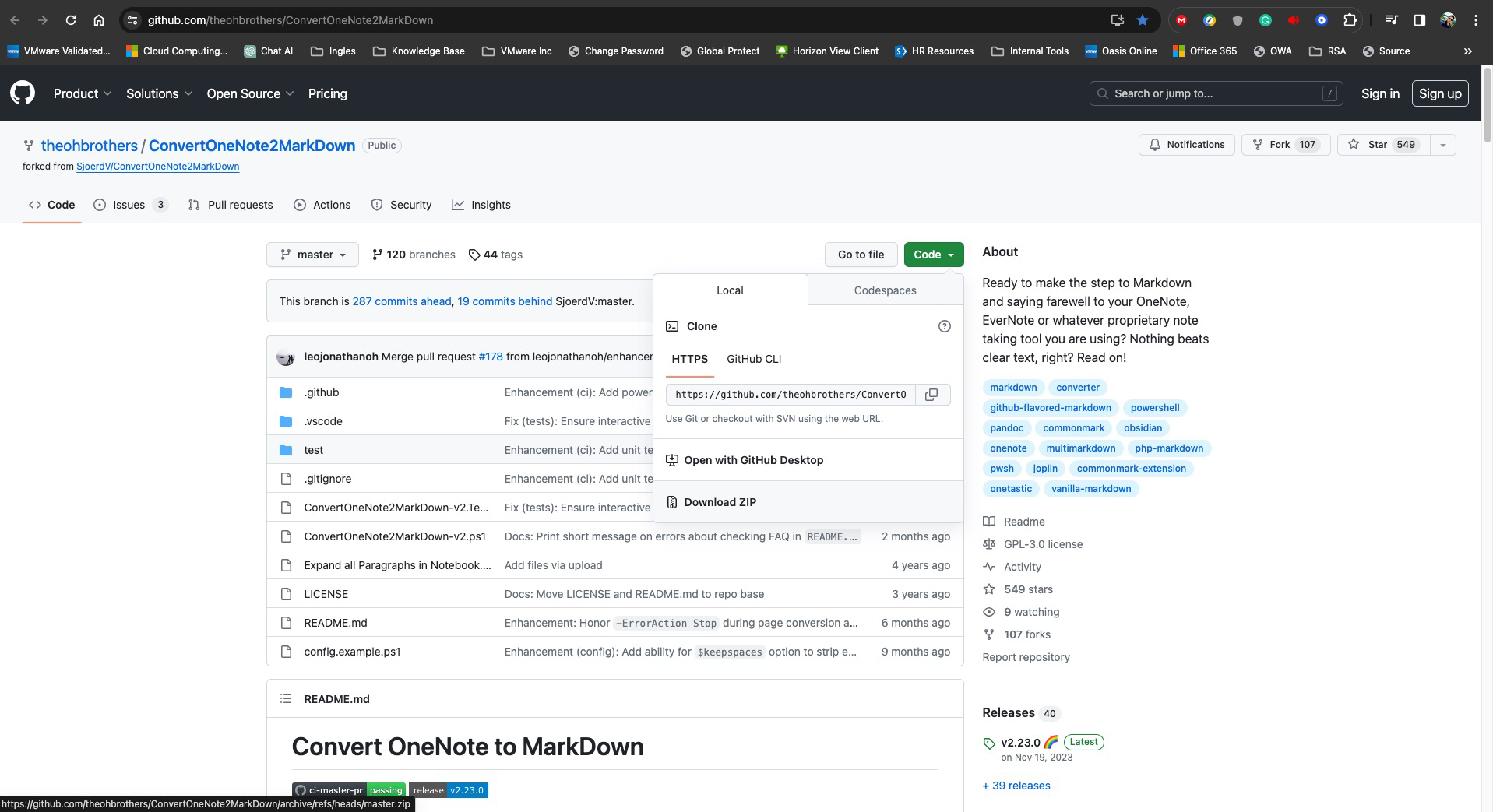This screenshot has width=1493, height=812.
Task: Star the repository with the Star button
Action: pos(1384,145)
